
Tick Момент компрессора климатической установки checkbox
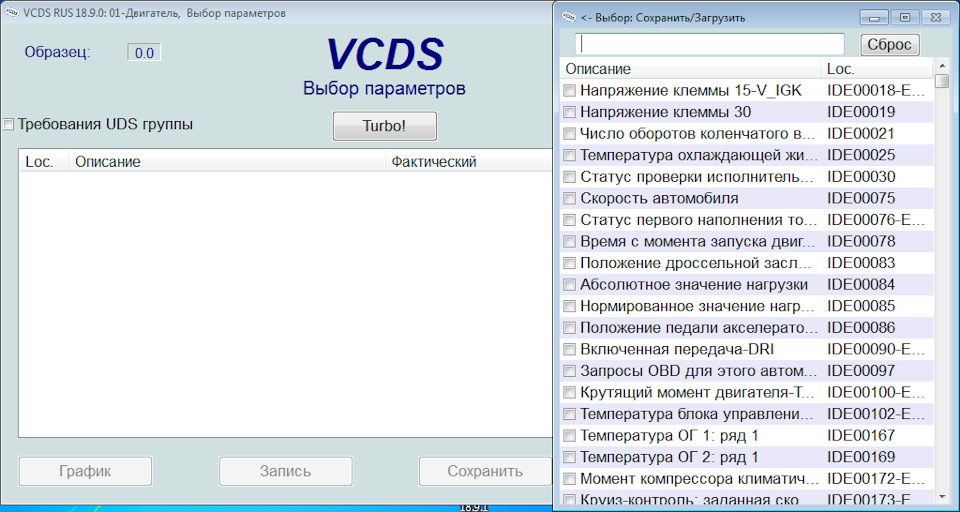[569, 478]
